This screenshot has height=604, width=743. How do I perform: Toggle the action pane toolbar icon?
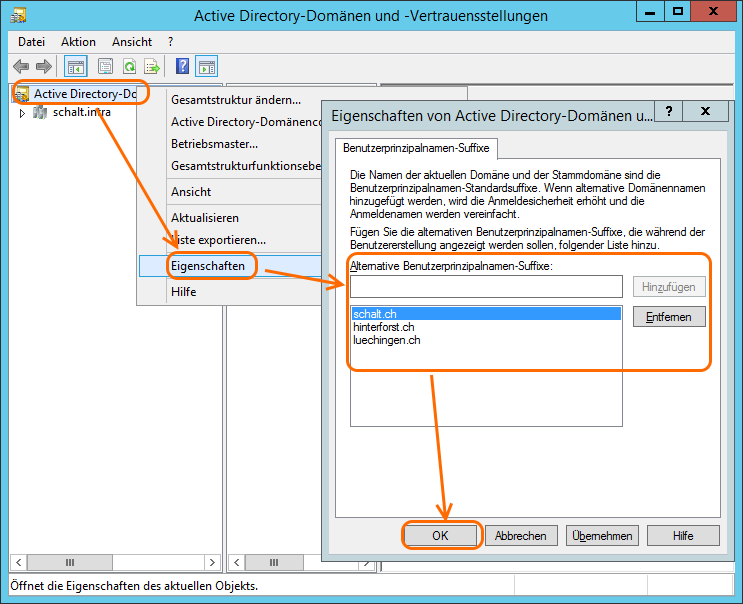[x=206, y=67]
